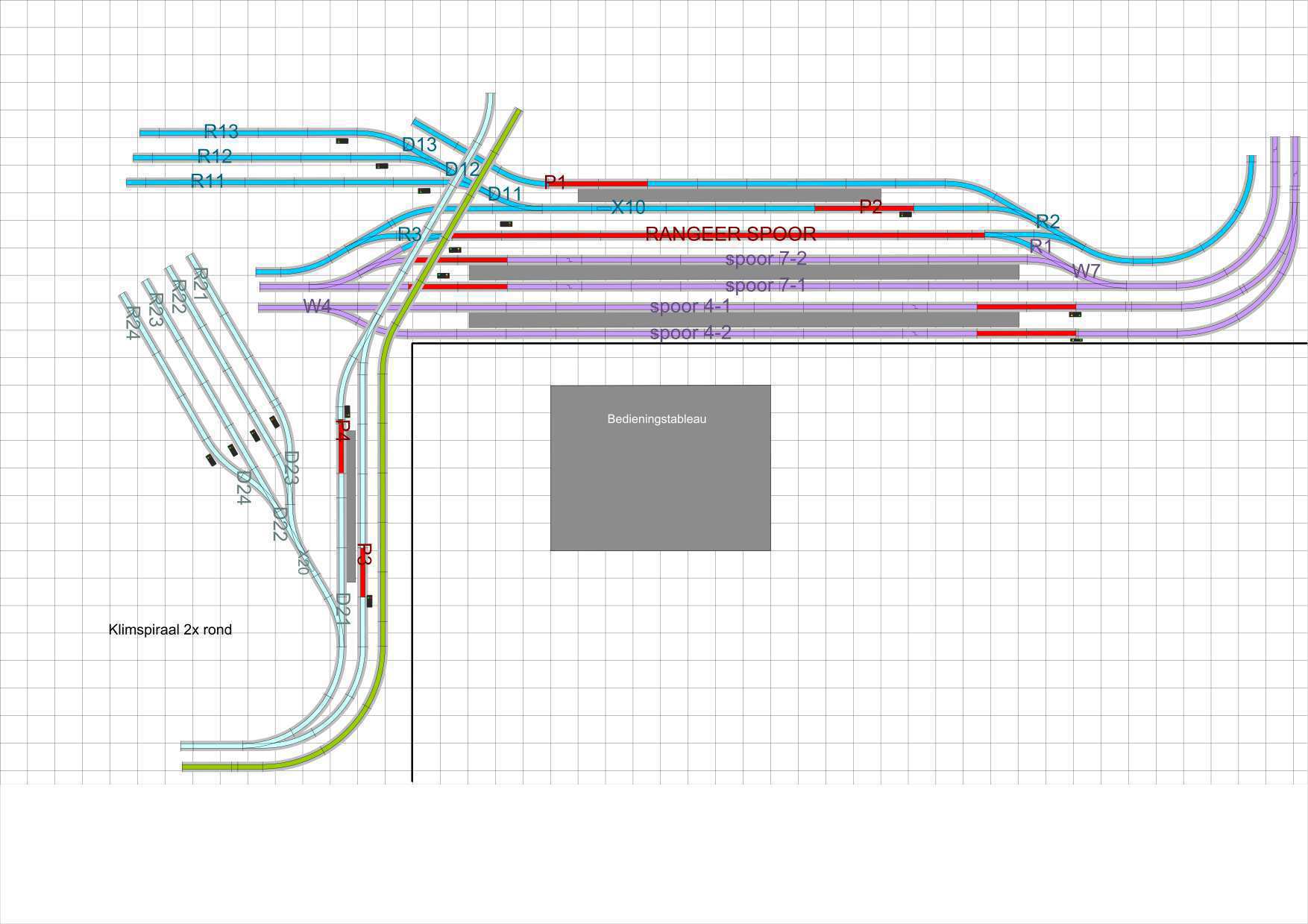Screen dimensions: 1308x924
Task: Select the R2 label
Action: pos(1048,221)
